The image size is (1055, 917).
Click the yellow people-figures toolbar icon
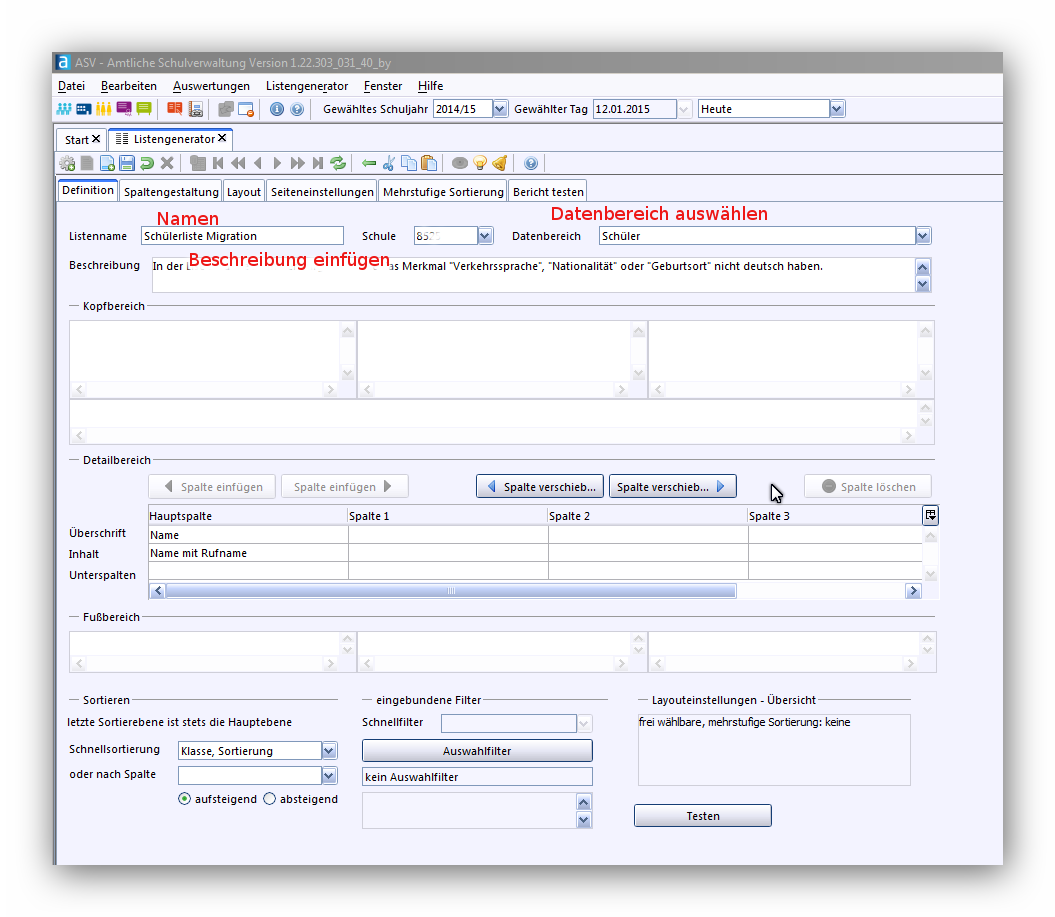pos(104,108)
